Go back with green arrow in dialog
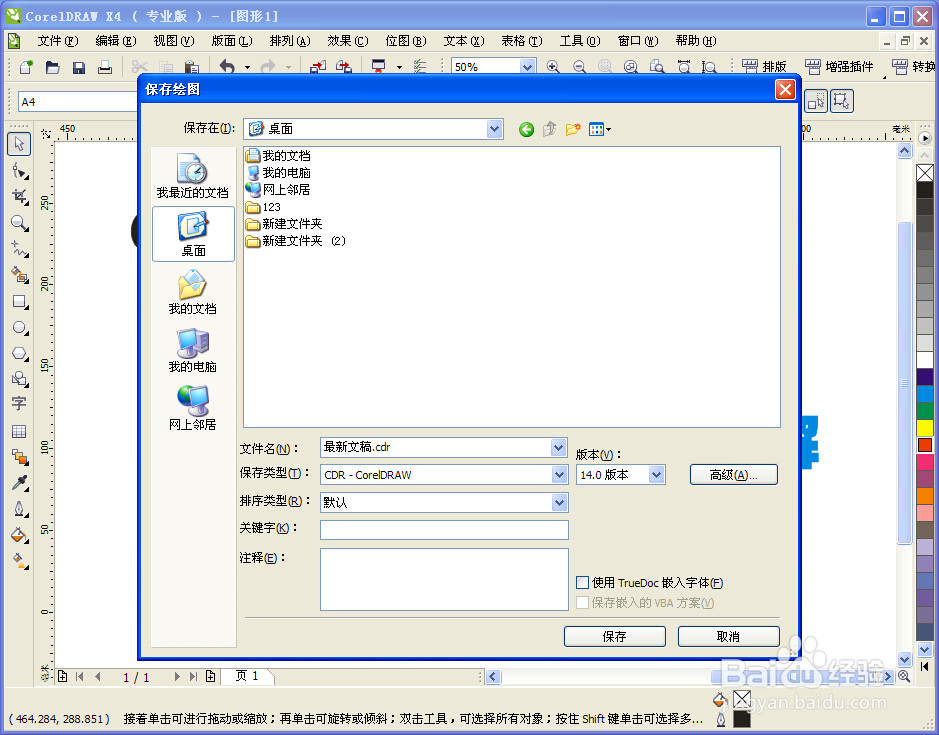Screen dimensions: 939x735 click(526, 129)
